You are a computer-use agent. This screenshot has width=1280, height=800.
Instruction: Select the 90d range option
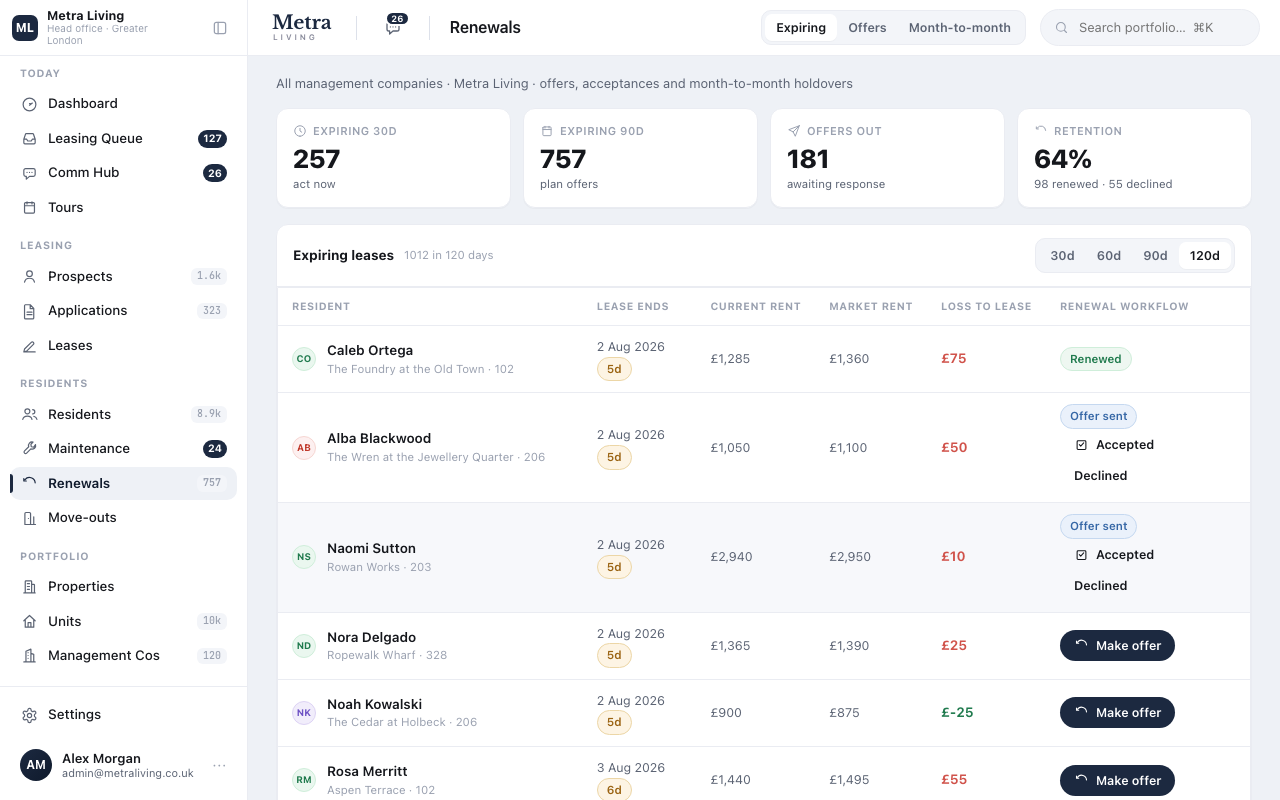pos(1155,256)
